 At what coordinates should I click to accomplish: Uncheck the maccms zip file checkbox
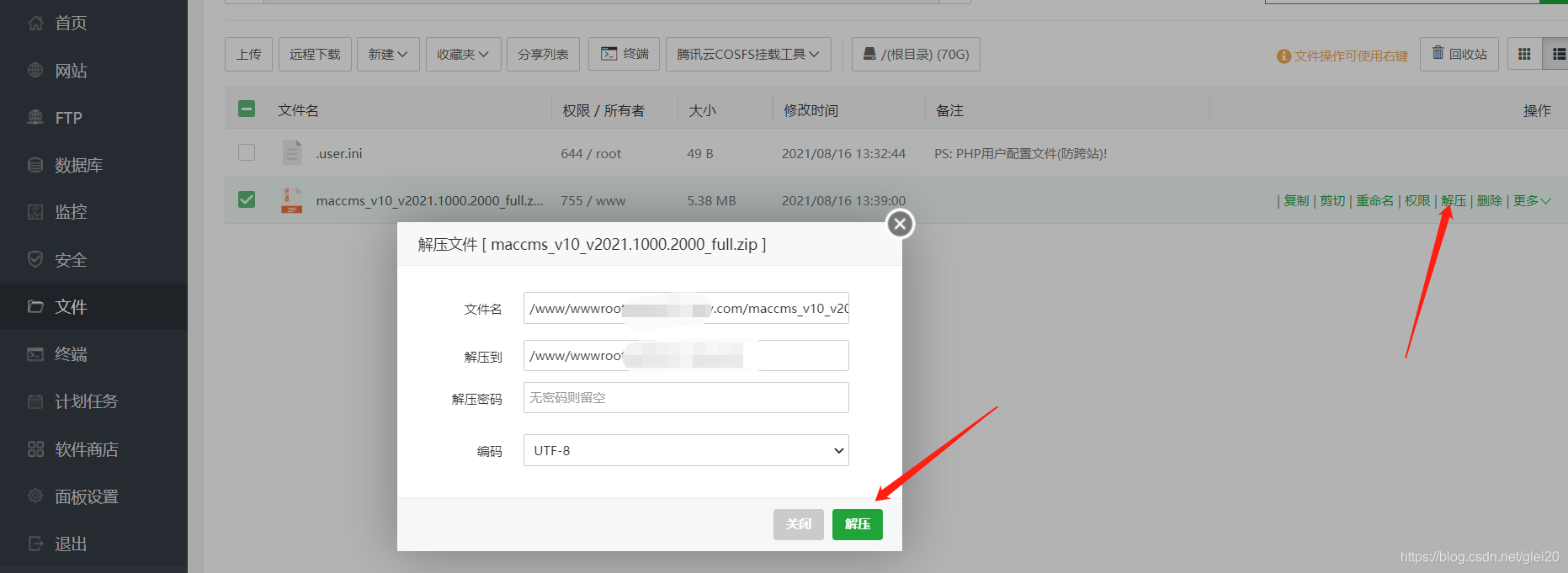coord(247,199)
